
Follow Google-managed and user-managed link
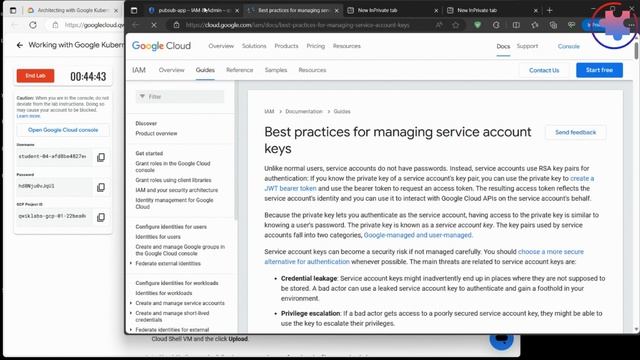pyautogui.click(x=418, y=235)
